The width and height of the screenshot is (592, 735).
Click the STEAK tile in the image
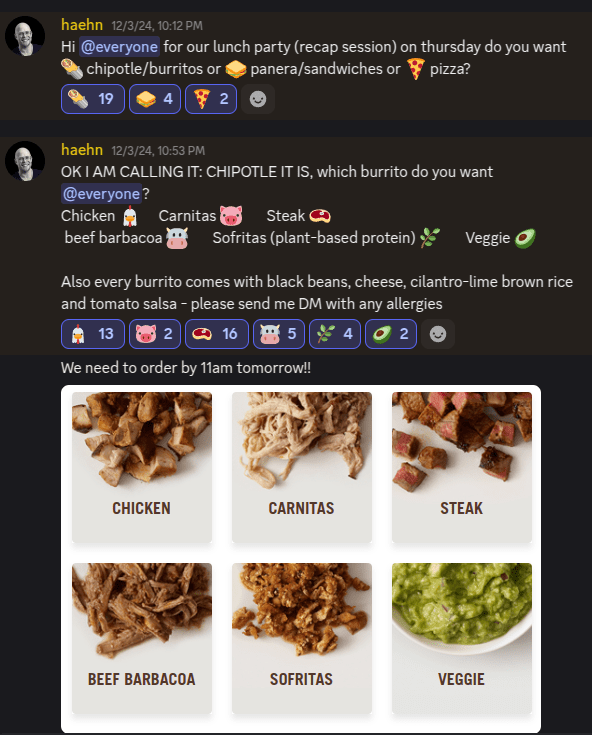point(462,467)
